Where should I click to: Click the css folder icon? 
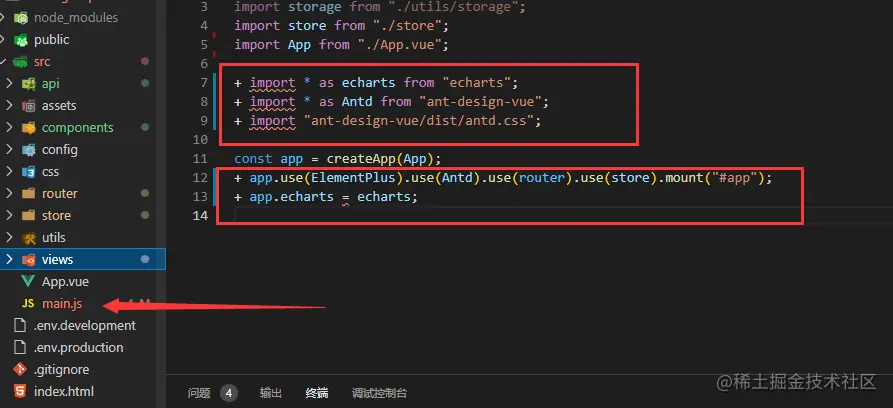pyautogui.click(x=28, y=172)
